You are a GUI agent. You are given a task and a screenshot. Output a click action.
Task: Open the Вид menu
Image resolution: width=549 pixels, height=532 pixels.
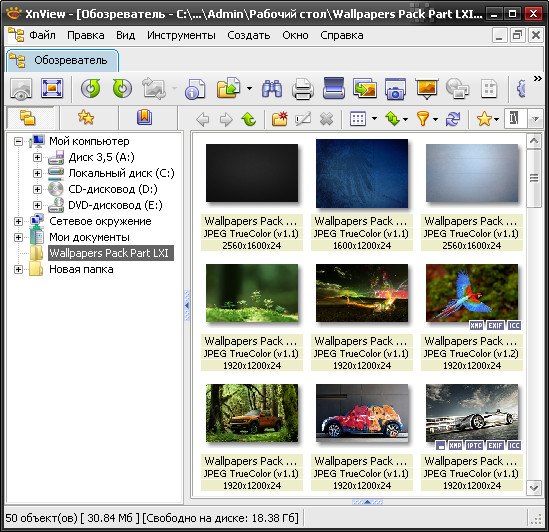[125, 35]
